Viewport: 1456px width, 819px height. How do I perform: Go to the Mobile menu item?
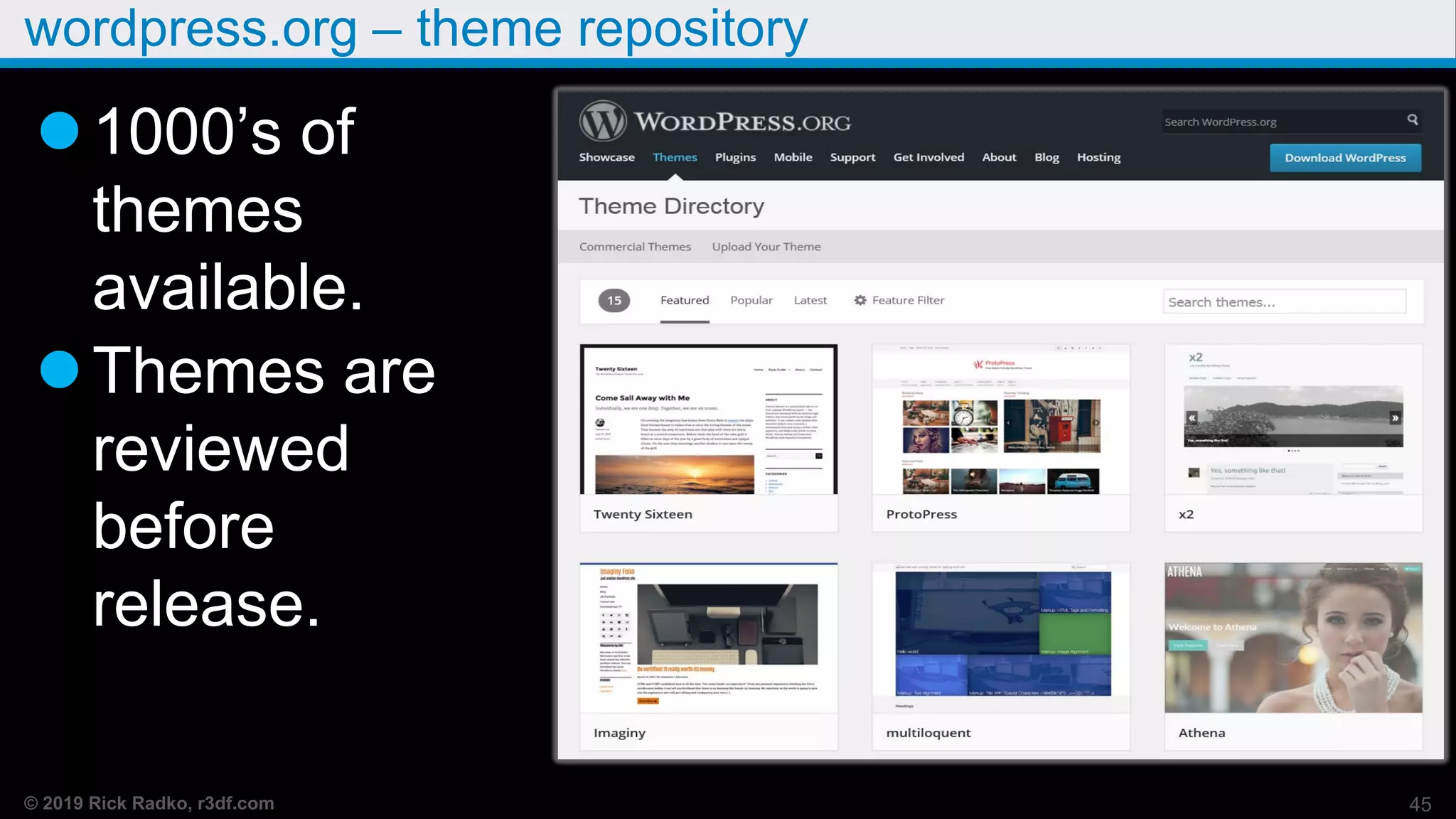click(793, 157)
